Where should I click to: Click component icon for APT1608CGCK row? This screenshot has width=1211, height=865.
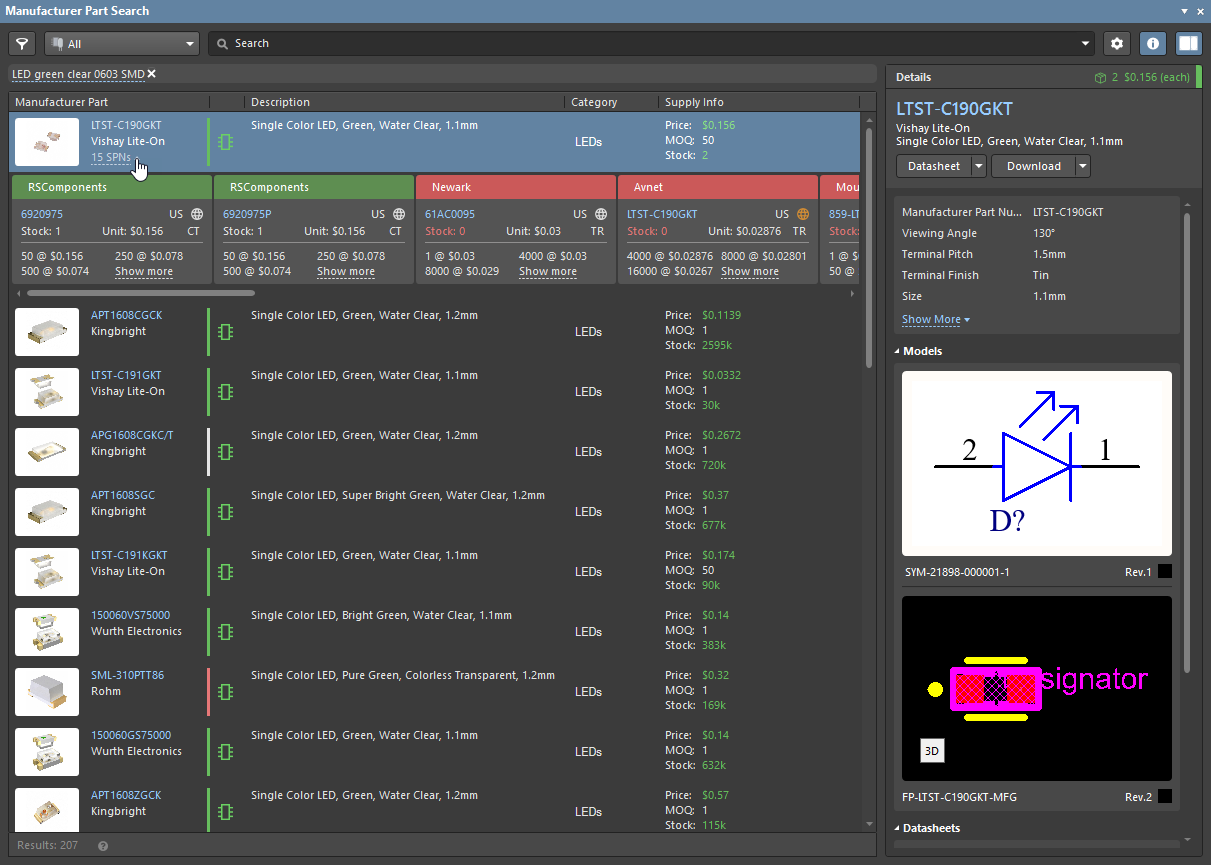tap(225, 332)
